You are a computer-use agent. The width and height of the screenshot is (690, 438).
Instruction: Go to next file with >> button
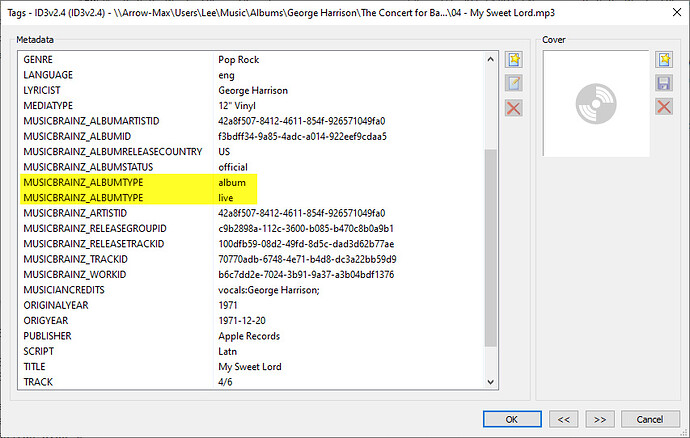pos(600,420)
